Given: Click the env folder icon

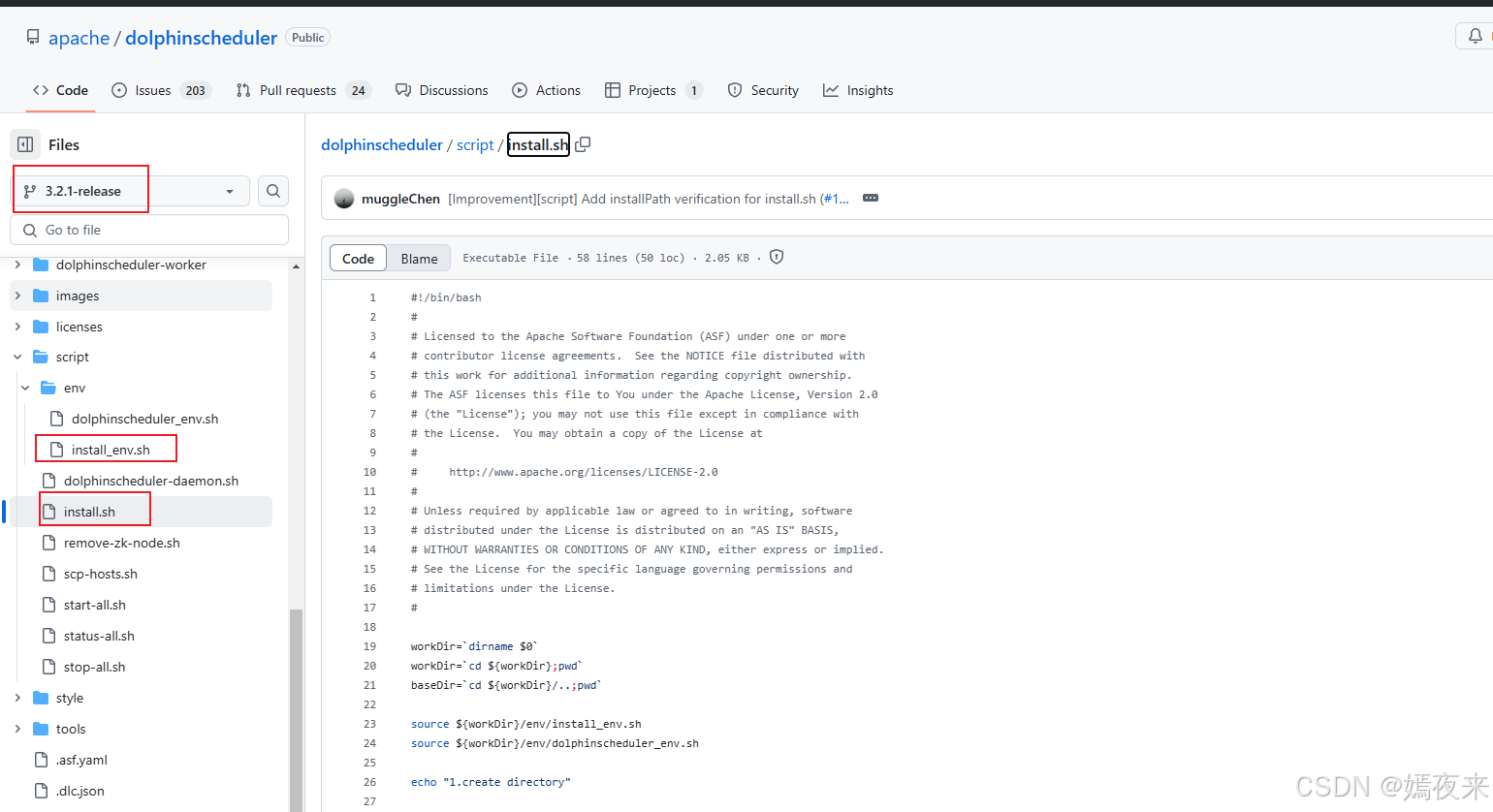Looking at the screenshot, I should point(48,388).
